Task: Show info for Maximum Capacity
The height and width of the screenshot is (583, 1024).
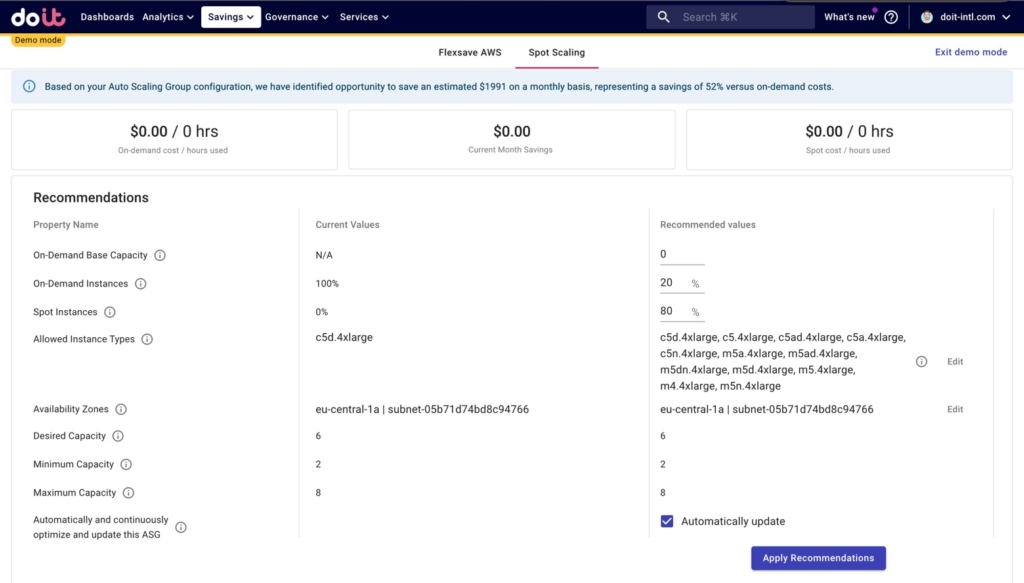Action: [x=129, y=493]
